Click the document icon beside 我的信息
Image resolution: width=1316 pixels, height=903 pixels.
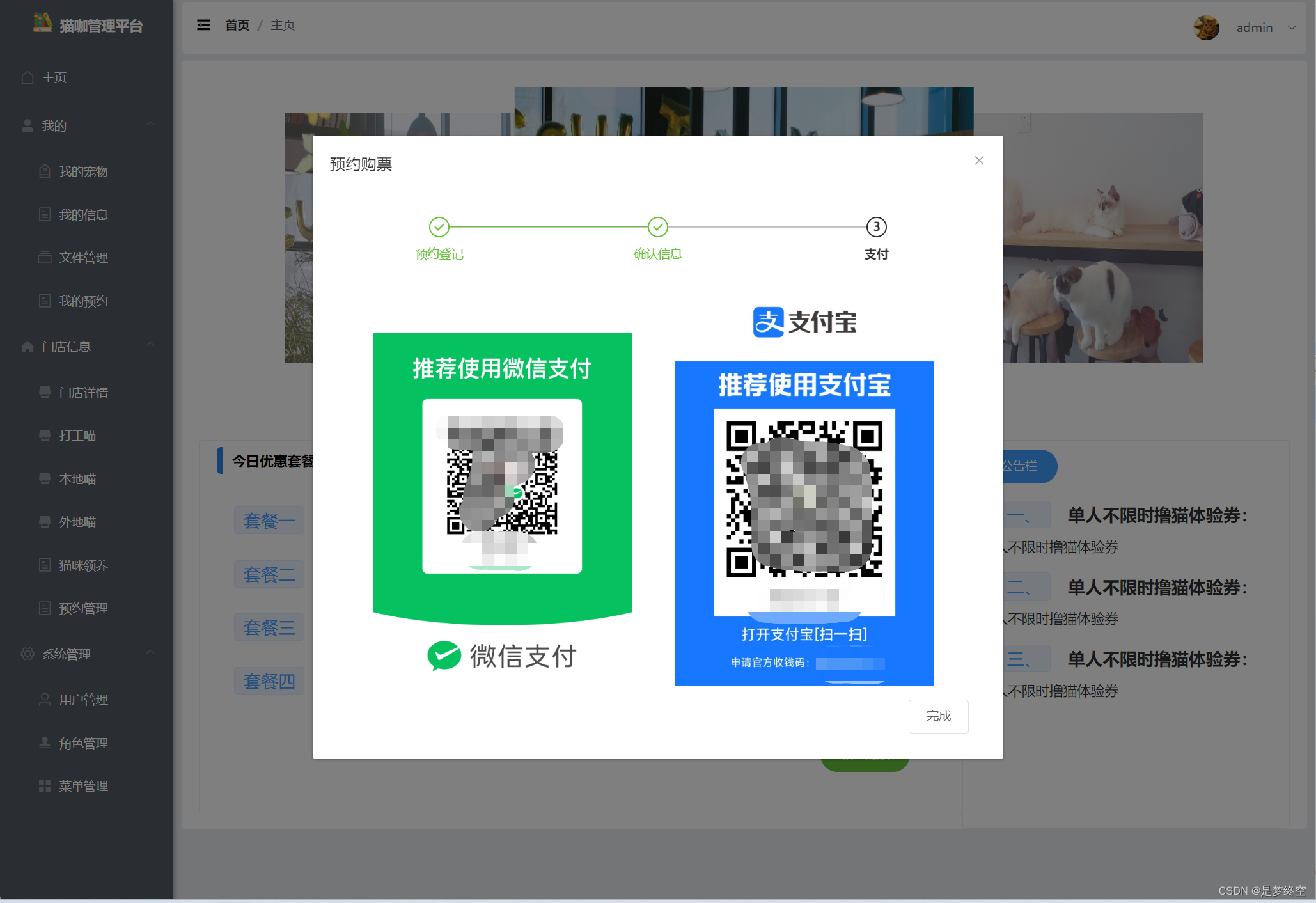[45, 214]
